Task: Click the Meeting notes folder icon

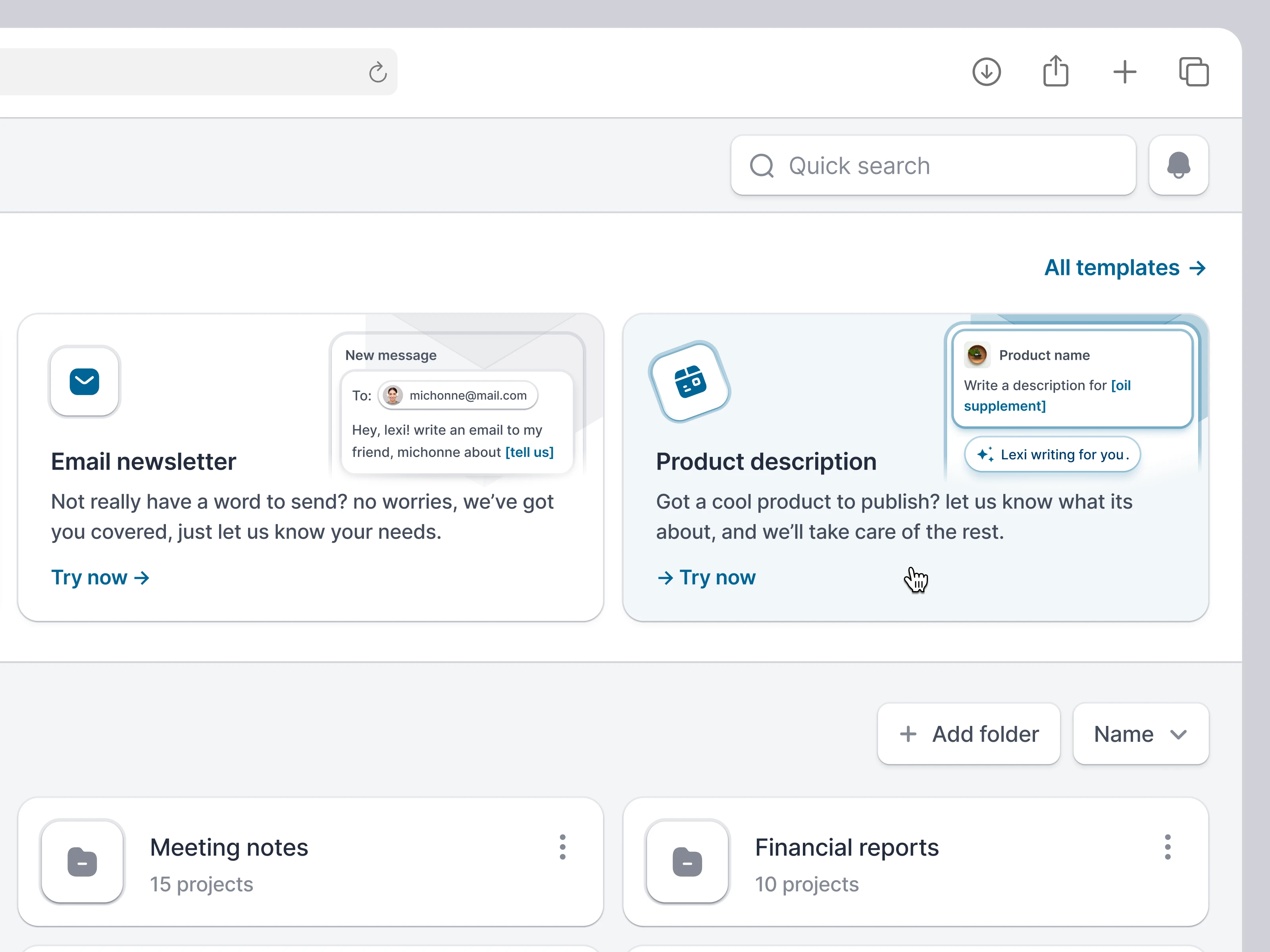Action: [x=83, y=861]
